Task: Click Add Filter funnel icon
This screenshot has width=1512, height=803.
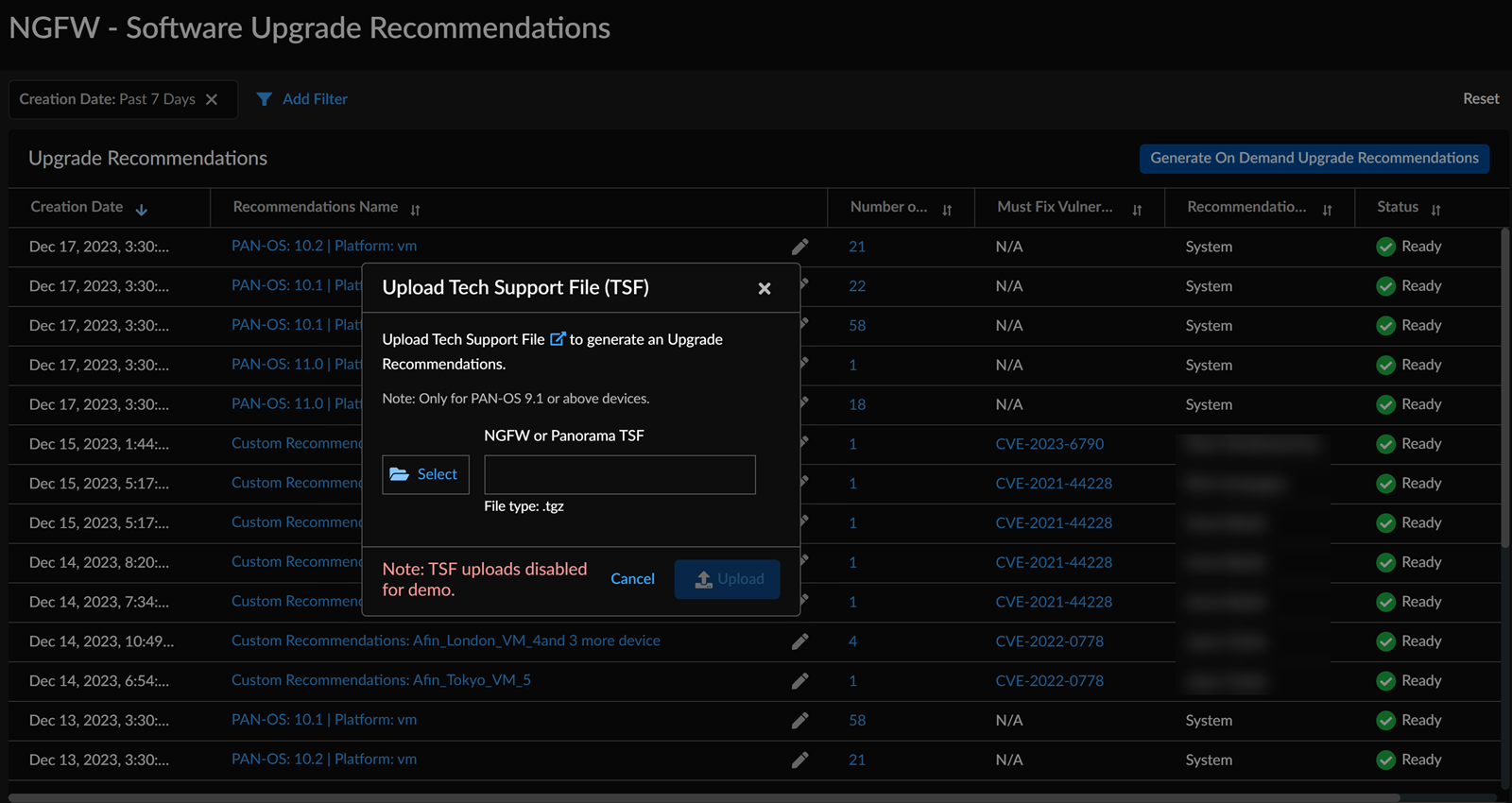Action: click(265, 99)
